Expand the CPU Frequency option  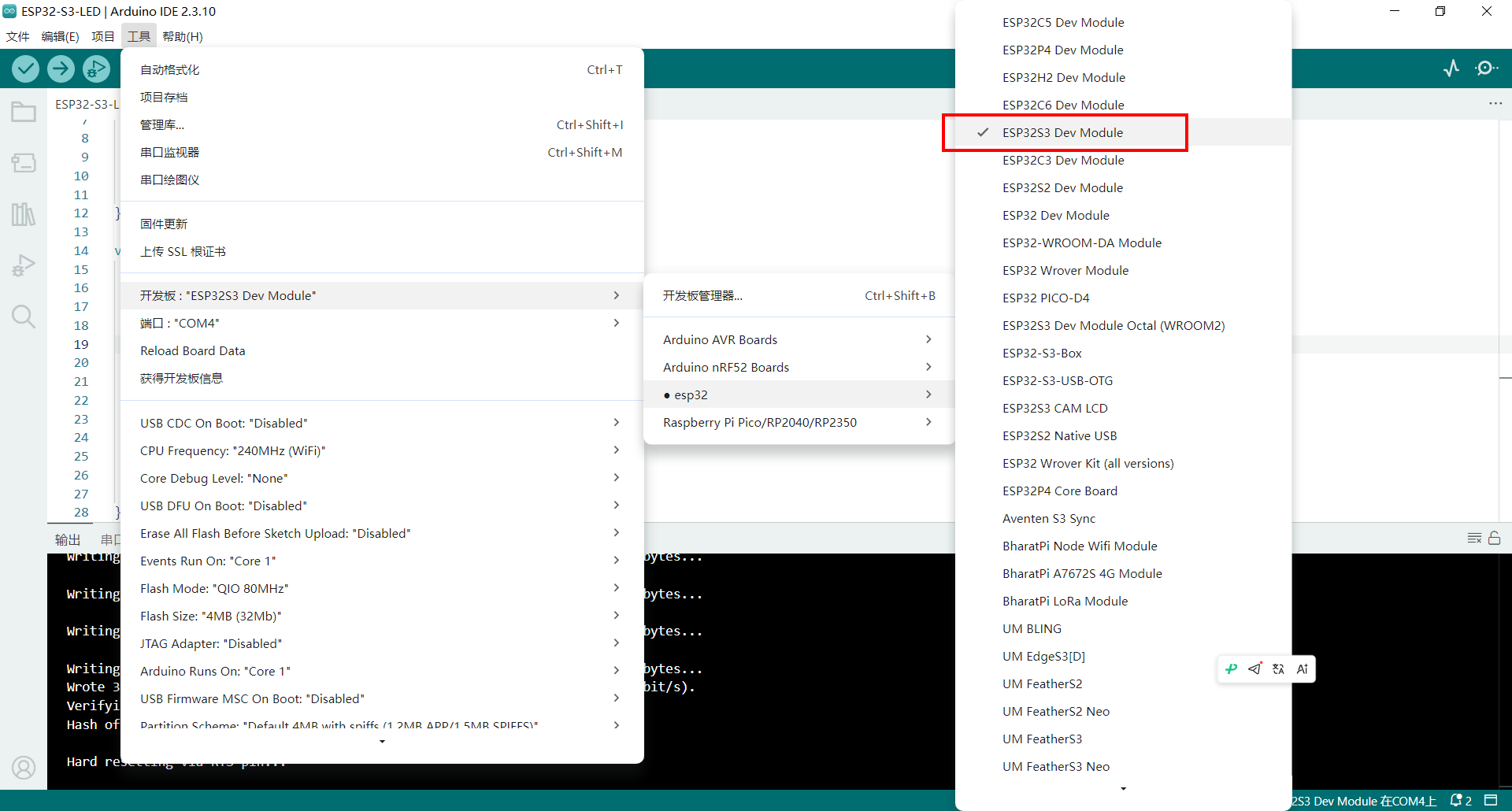382,450
